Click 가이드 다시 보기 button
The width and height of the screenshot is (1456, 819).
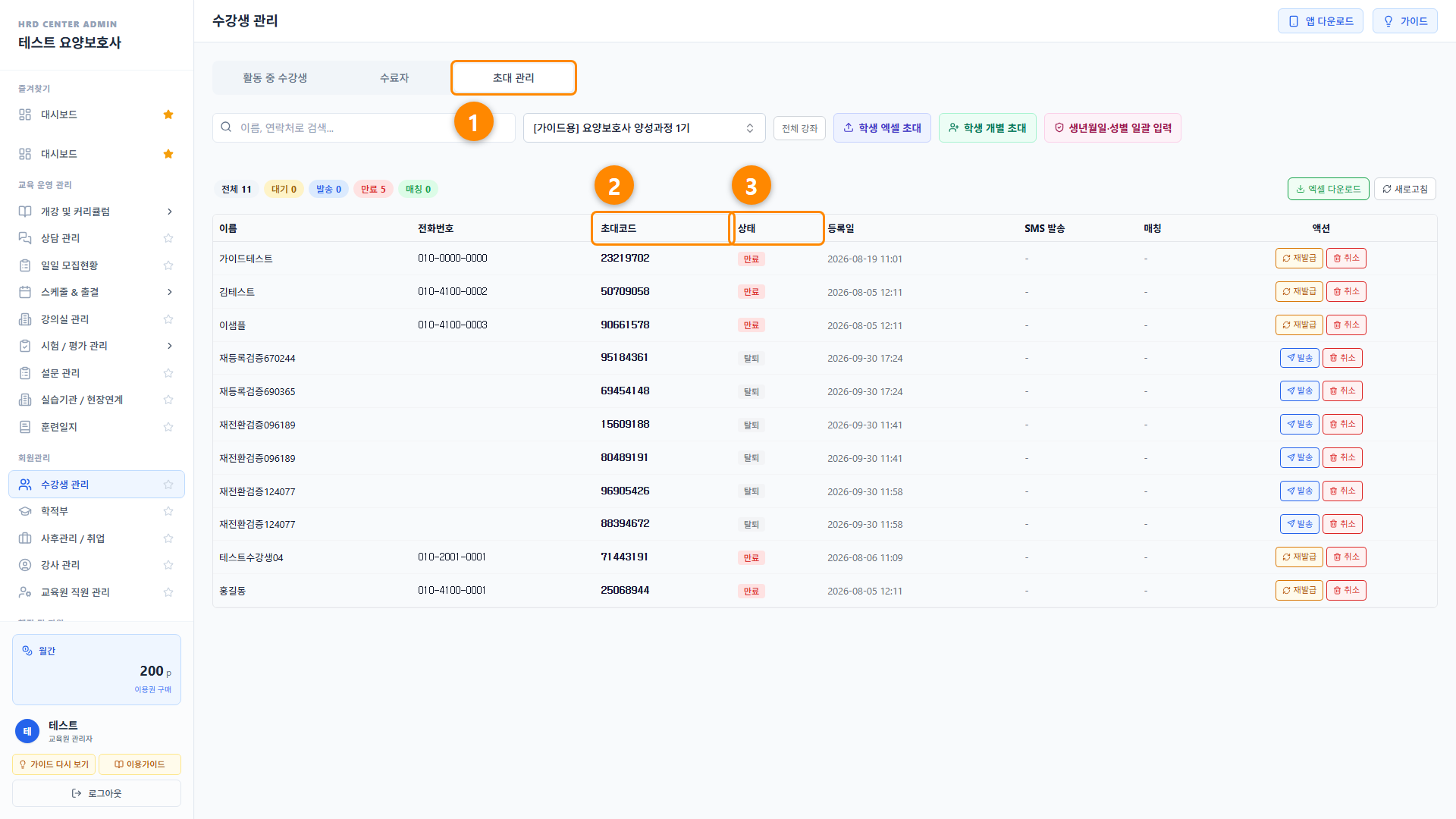tap(54, 764)
